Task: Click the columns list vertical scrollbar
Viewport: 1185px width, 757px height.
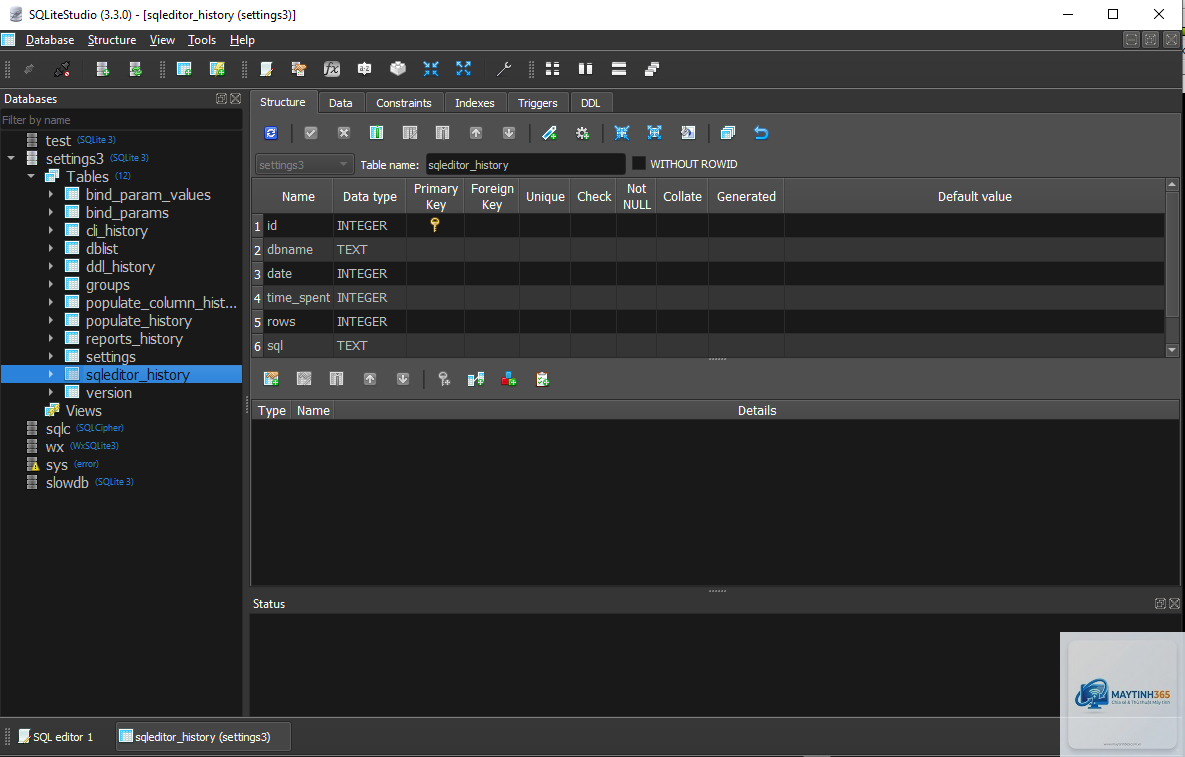Action: coord(1171,267)
